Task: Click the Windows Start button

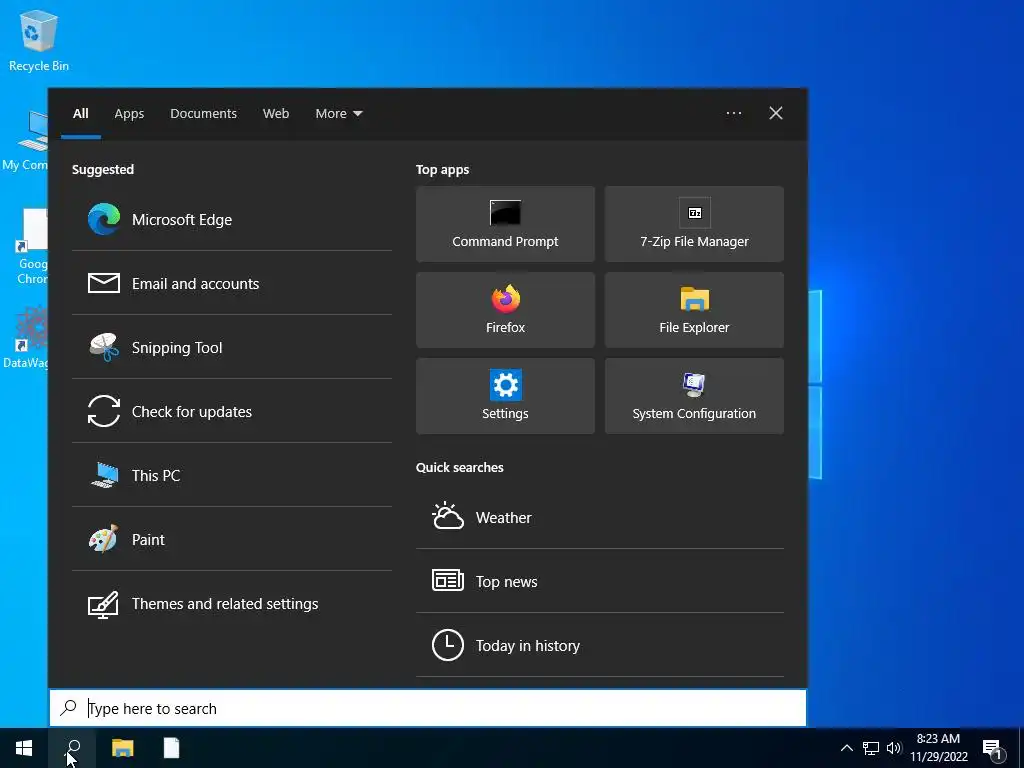Action: tap(24, 748)
